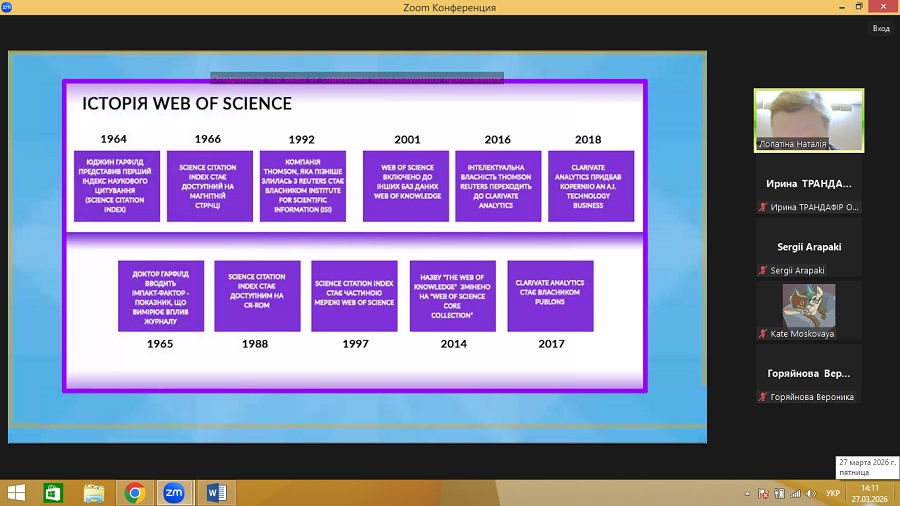Click muted mic icon beside Kate Moskovaya
Image resolution: width=900 pixels, height=506 pixels.
pos(762,334)
